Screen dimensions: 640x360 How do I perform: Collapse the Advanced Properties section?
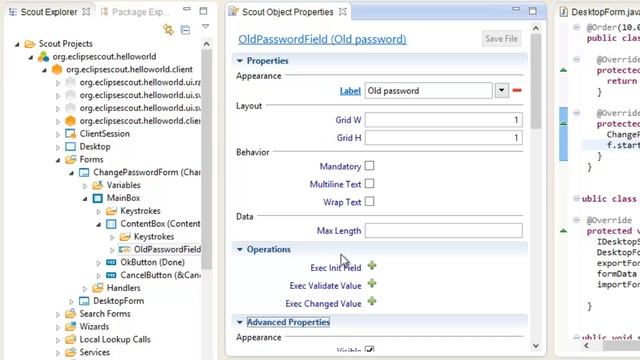(x=240, y=322)
